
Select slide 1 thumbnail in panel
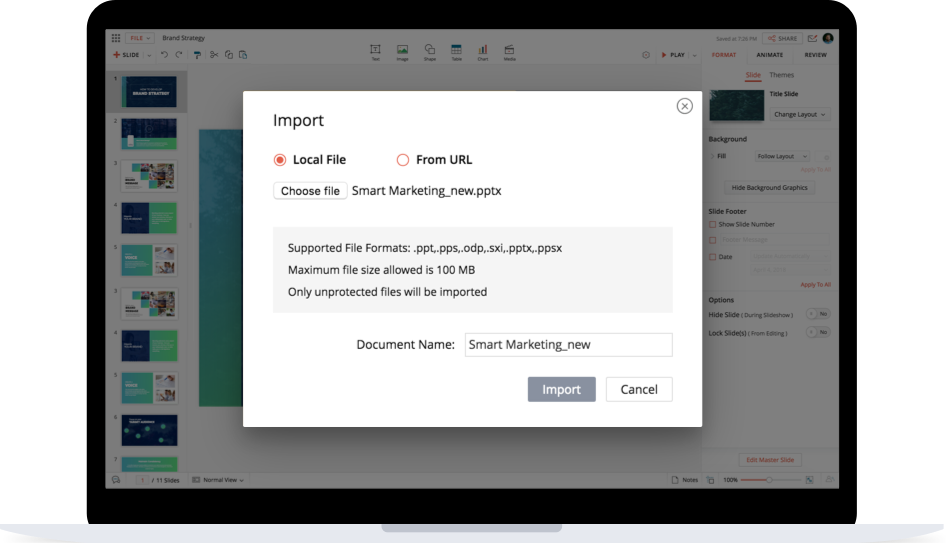point(149,91)
